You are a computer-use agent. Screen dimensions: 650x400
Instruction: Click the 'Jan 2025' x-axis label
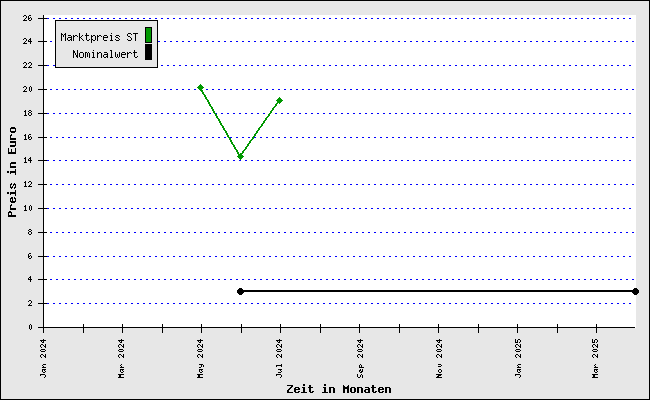point(518,358)
